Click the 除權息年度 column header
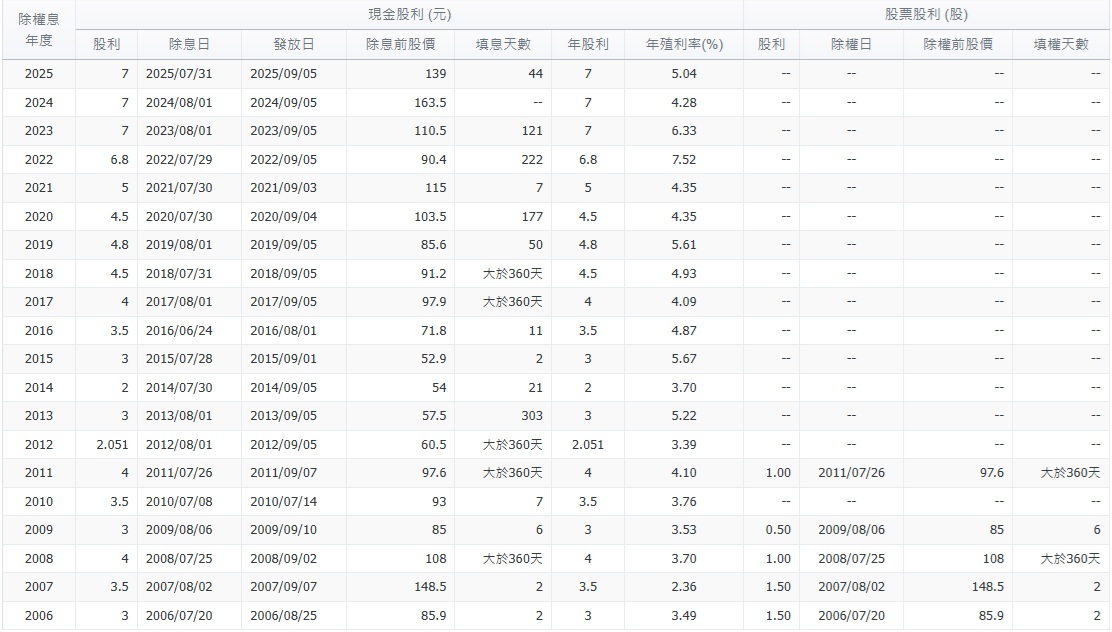The height and width of the screenshot is (632, 1112). click(x=39, y=29)
